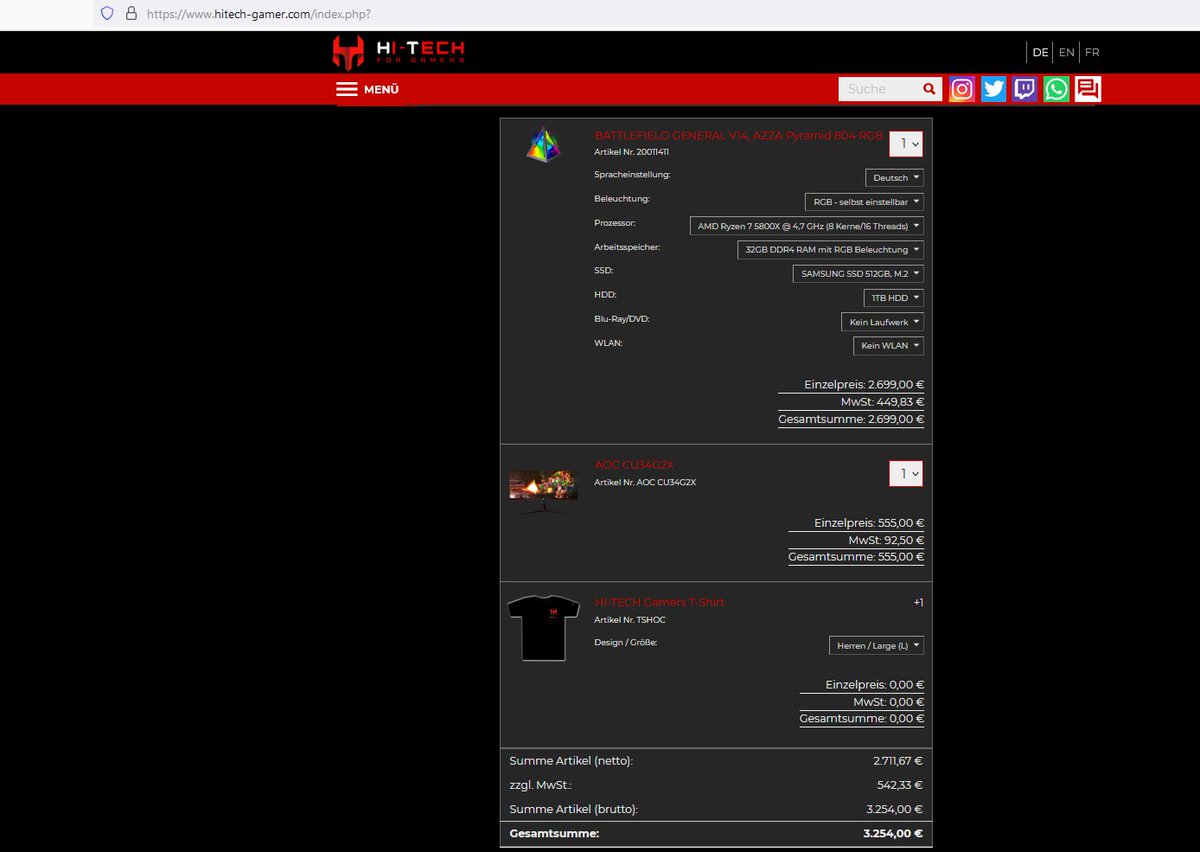Click 'Einzelpreis: 2.699,00 €' value
1200x852 pixels.
click(864, 385)
